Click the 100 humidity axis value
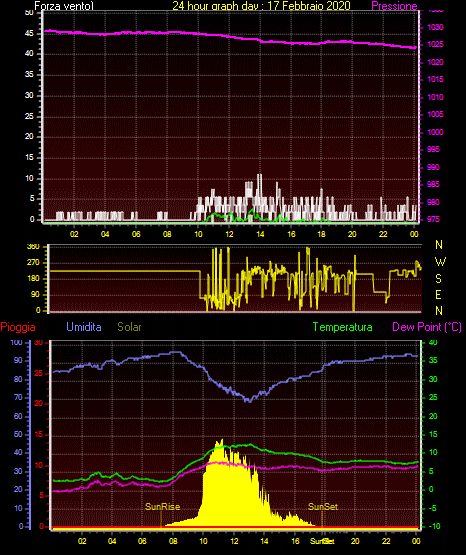Viewport: 466px width, 555px height. click(17, 342)
